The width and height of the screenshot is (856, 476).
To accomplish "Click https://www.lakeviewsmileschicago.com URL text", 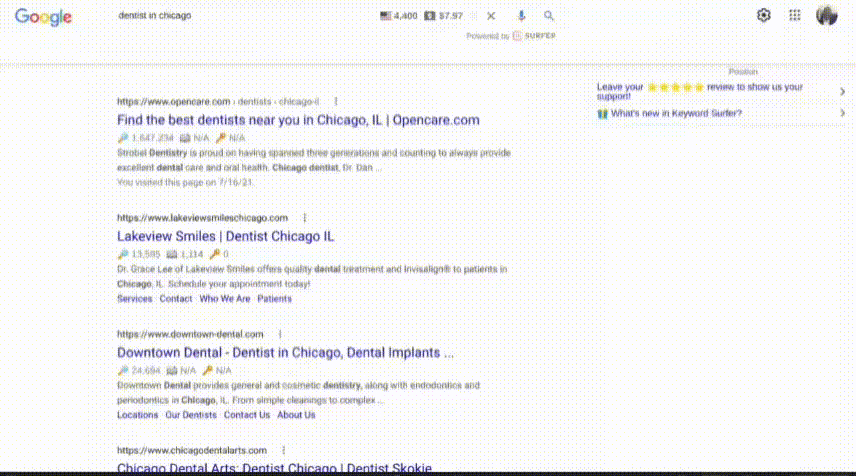I will click(202, 218).
